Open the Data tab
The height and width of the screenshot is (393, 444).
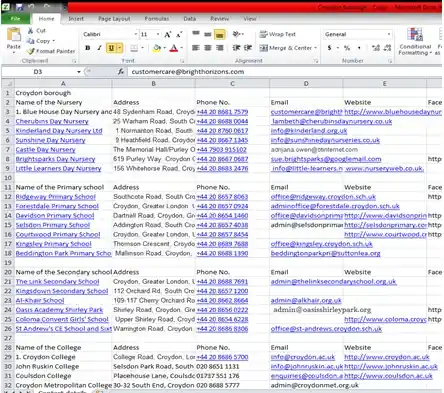[x=190, y=19]
